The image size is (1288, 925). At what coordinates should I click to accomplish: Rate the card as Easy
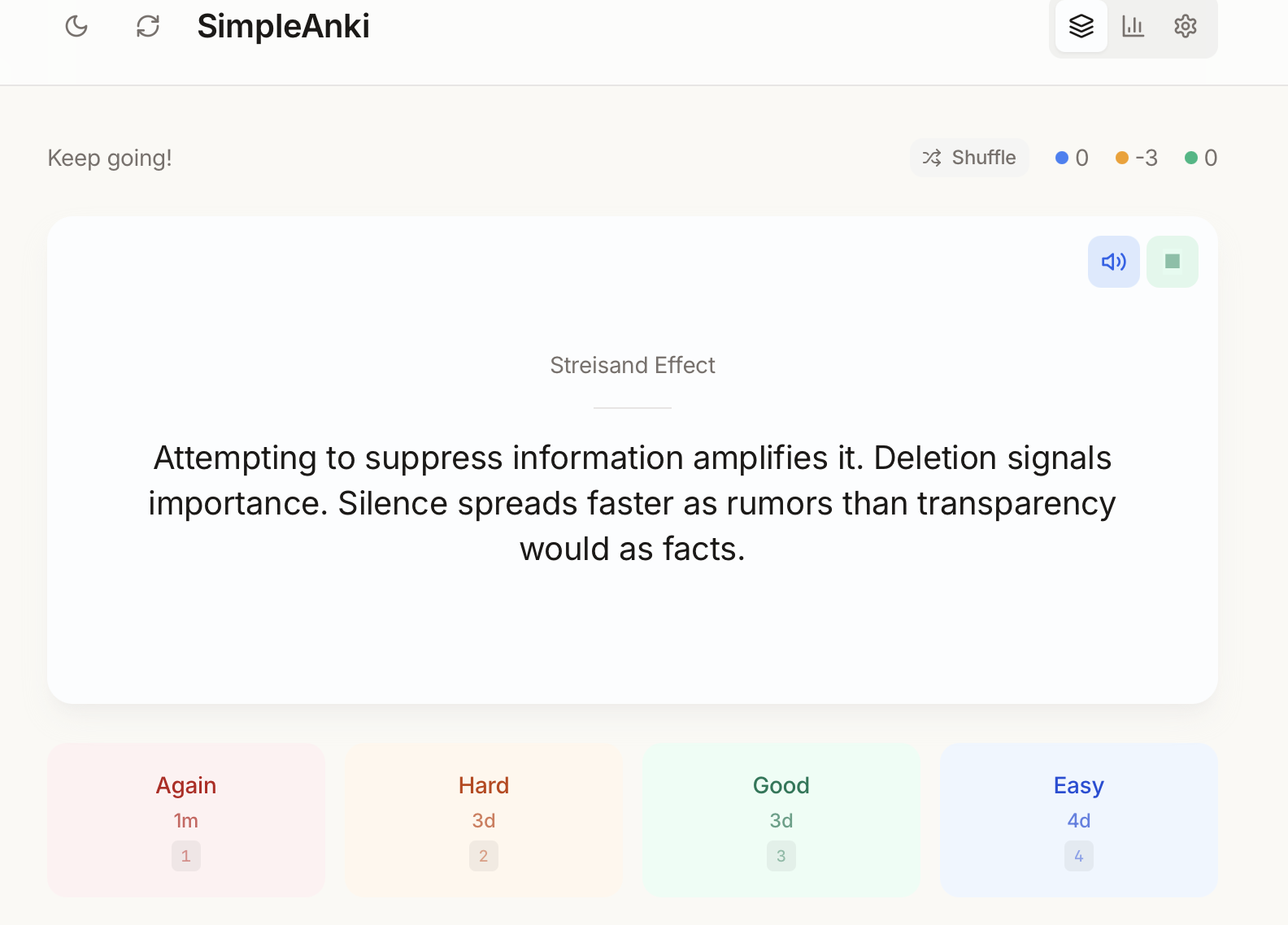pos(1078,819)
